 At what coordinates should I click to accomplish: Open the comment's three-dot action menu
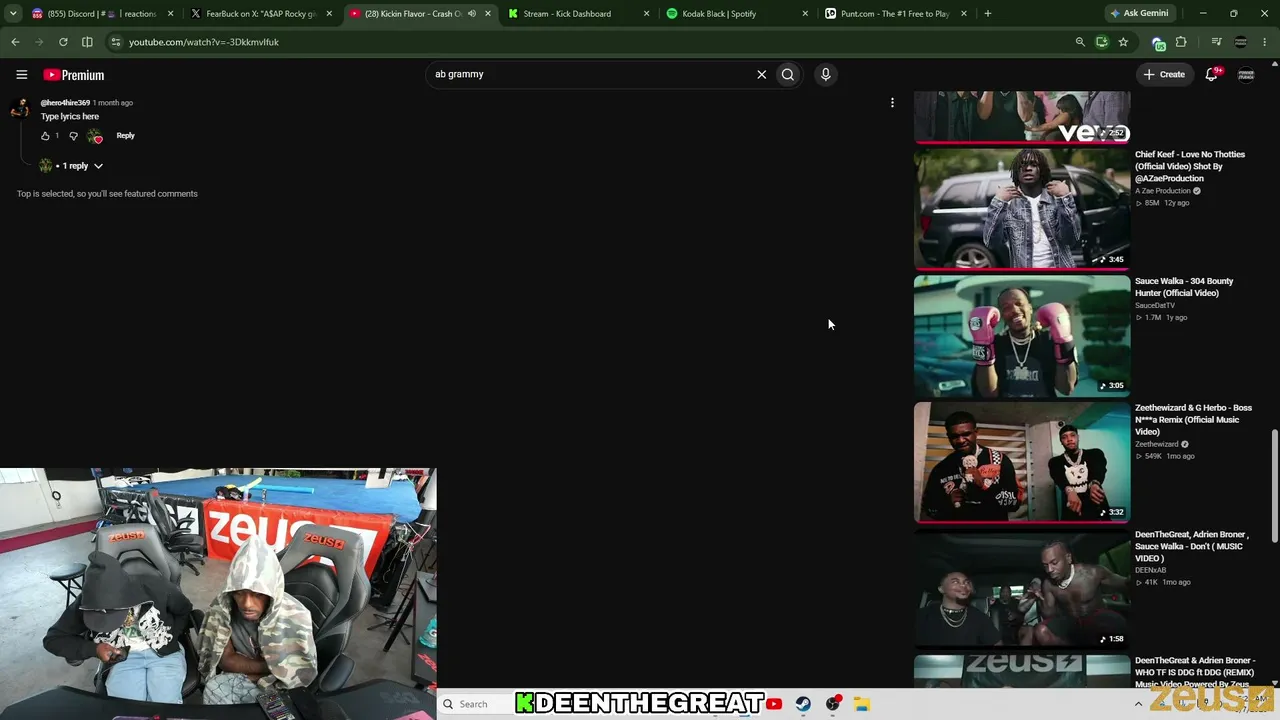point(892,102)
